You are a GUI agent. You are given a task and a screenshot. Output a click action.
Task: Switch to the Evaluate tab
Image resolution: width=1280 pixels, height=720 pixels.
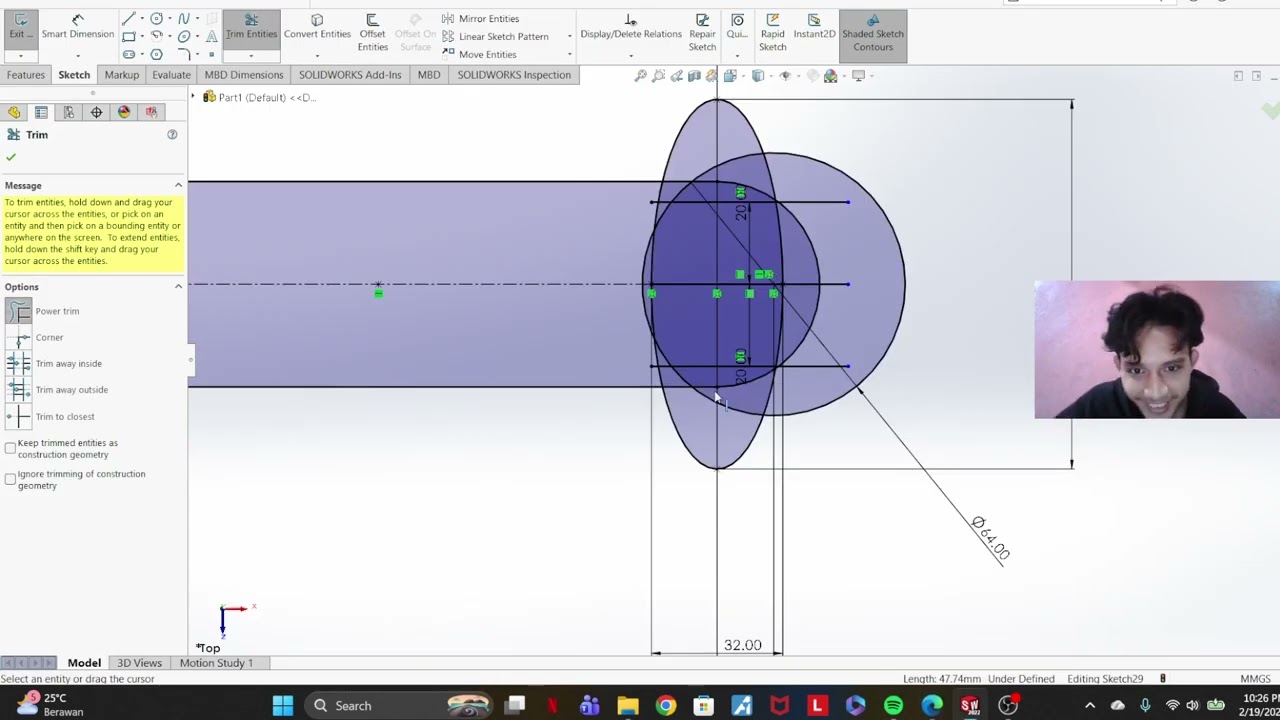(x=171, y=75)
